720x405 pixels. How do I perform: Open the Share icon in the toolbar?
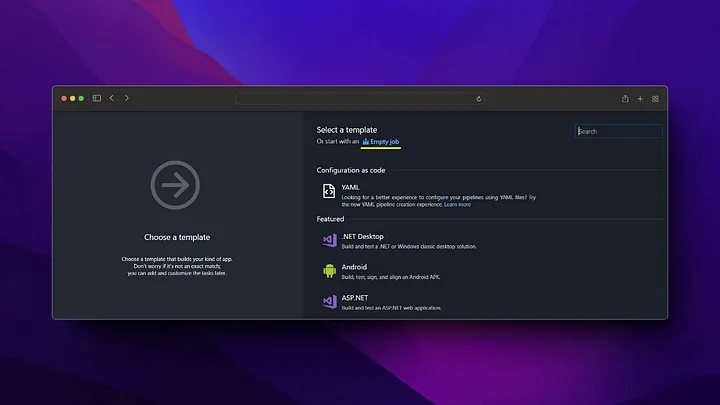click(x=625, y=99)
